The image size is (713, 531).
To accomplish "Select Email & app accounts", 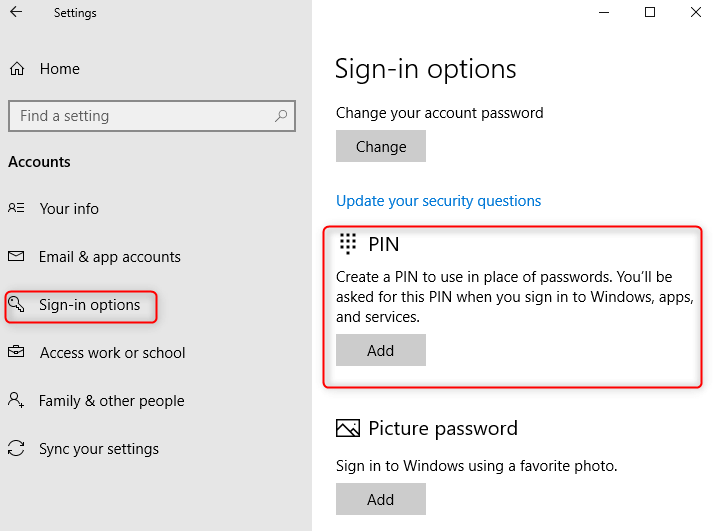I will (109, 257).
